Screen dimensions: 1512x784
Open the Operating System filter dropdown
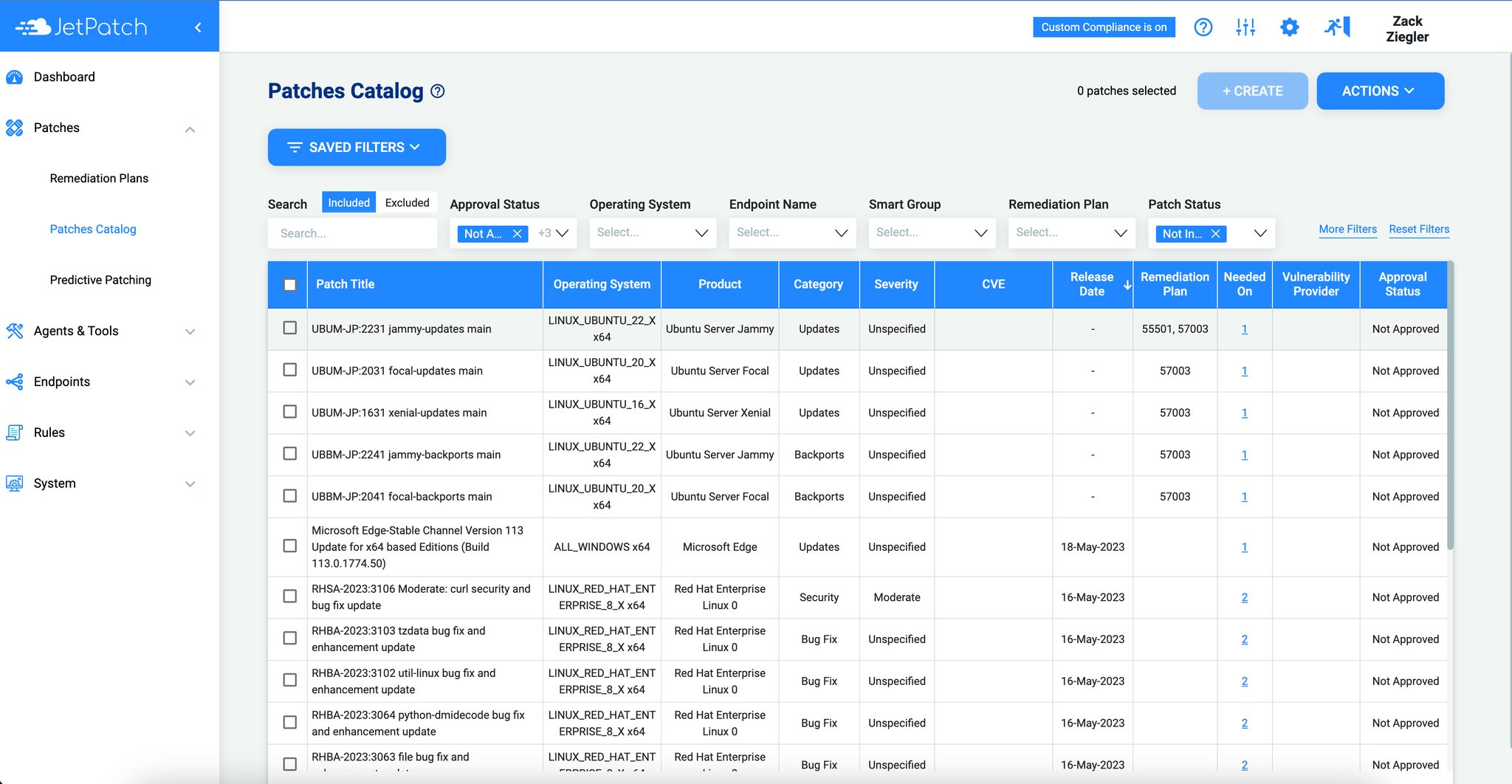[652, 233]
